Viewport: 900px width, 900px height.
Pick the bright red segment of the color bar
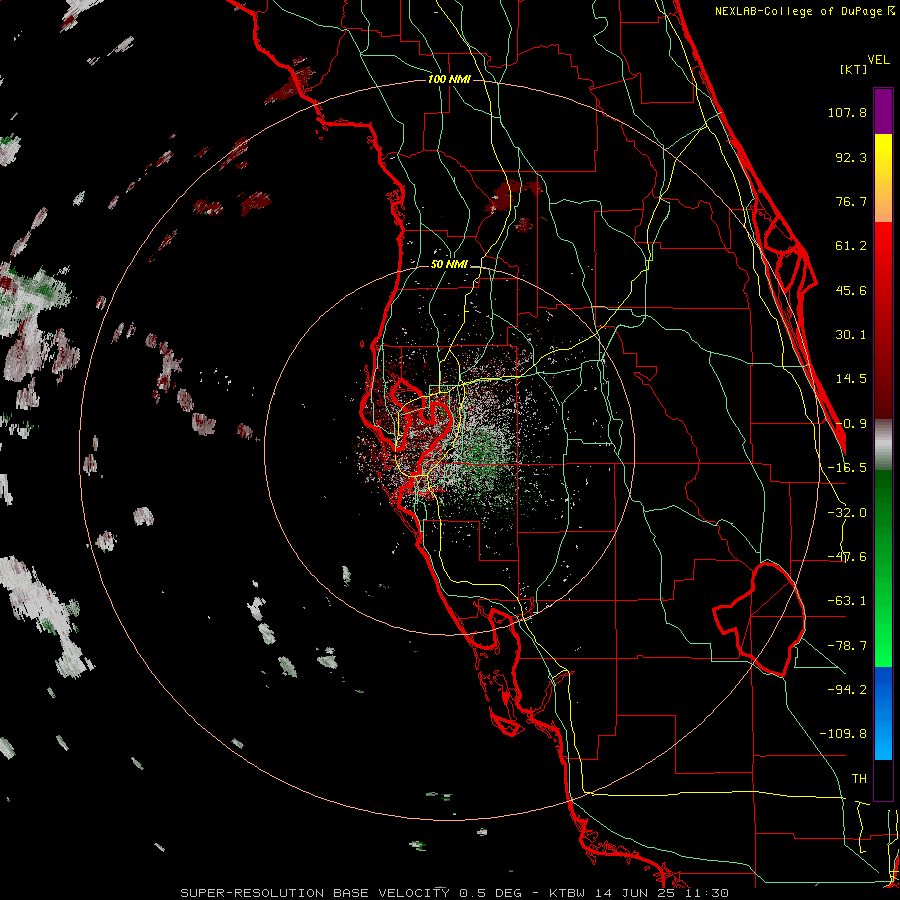coord(883,255)
